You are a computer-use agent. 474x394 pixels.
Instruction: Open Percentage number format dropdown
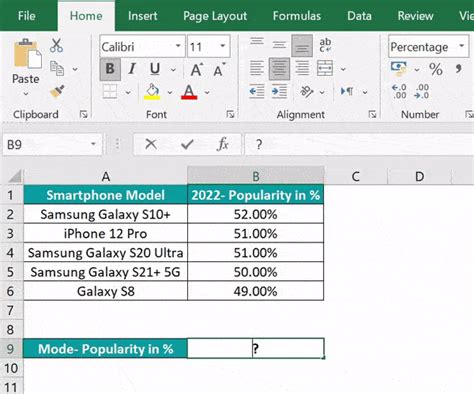pos(462,46)
